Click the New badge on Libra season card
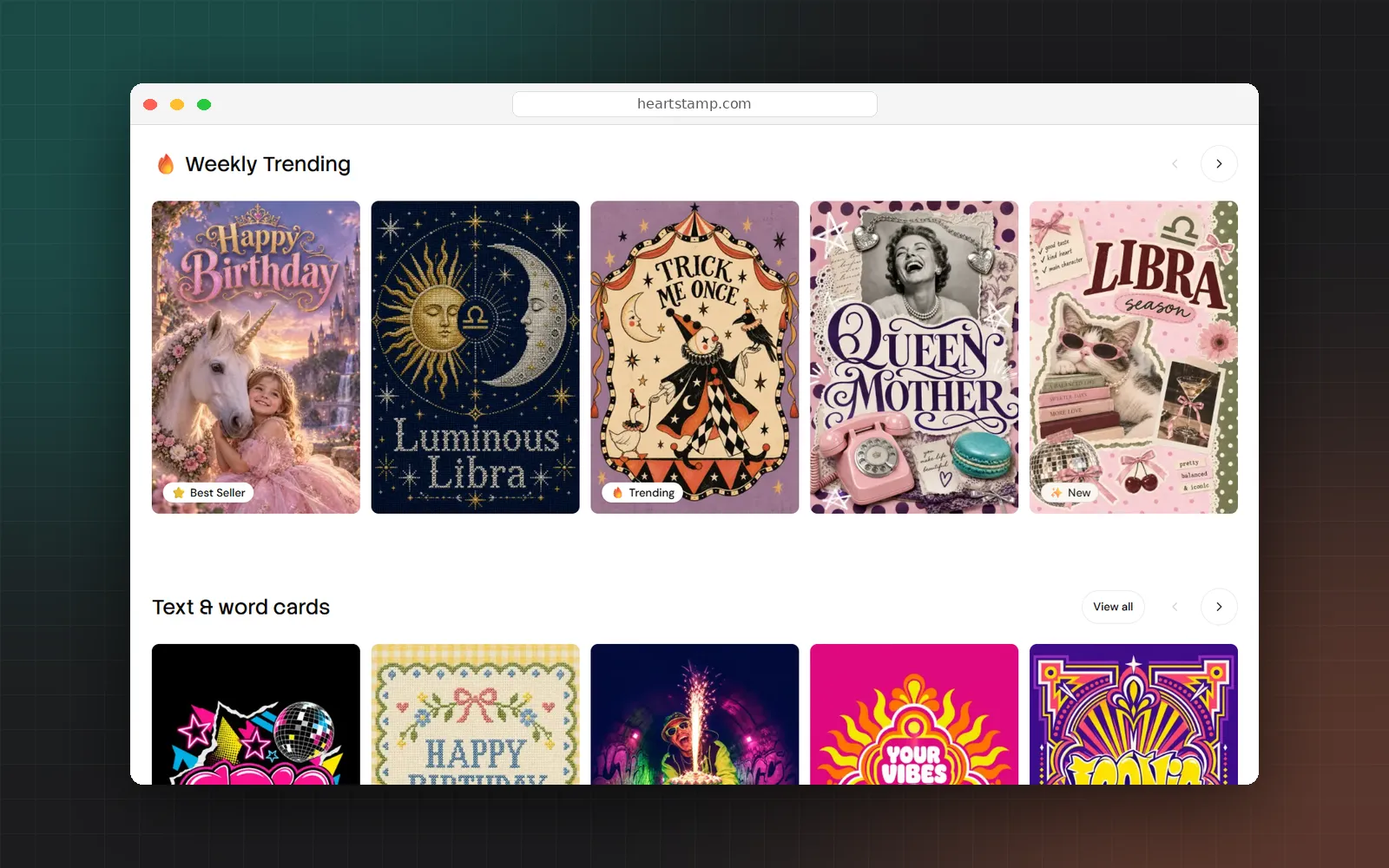Screen dimensions: 1389x868 [1070, 492]
